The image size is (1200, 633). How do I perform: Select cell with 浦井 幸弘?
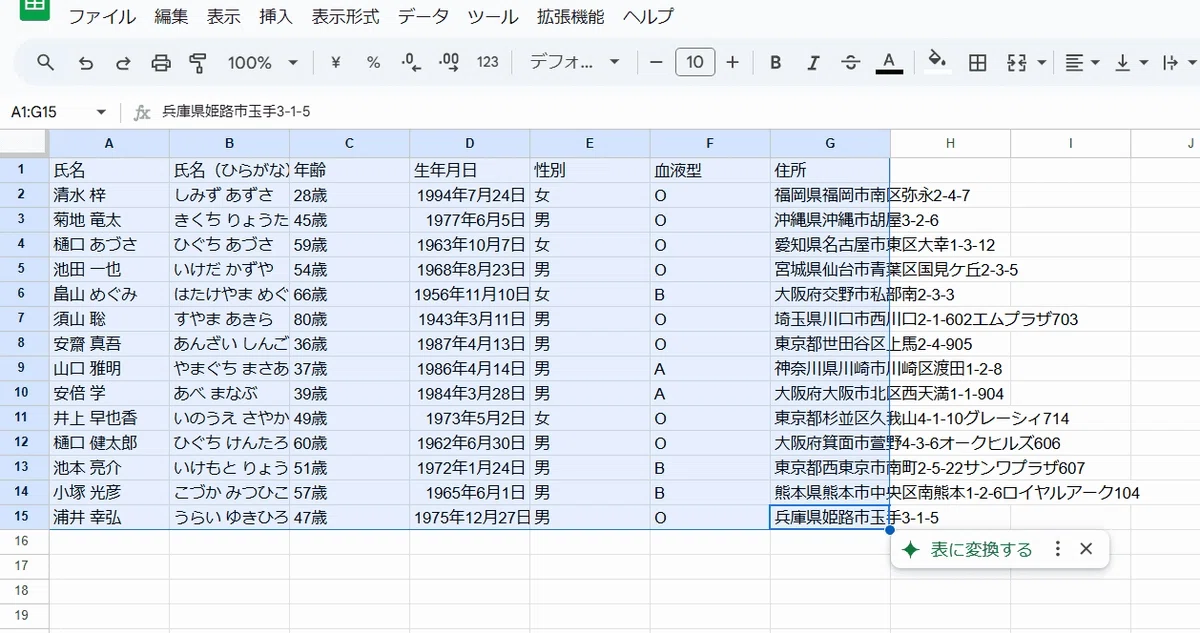[x=109, y=517]
